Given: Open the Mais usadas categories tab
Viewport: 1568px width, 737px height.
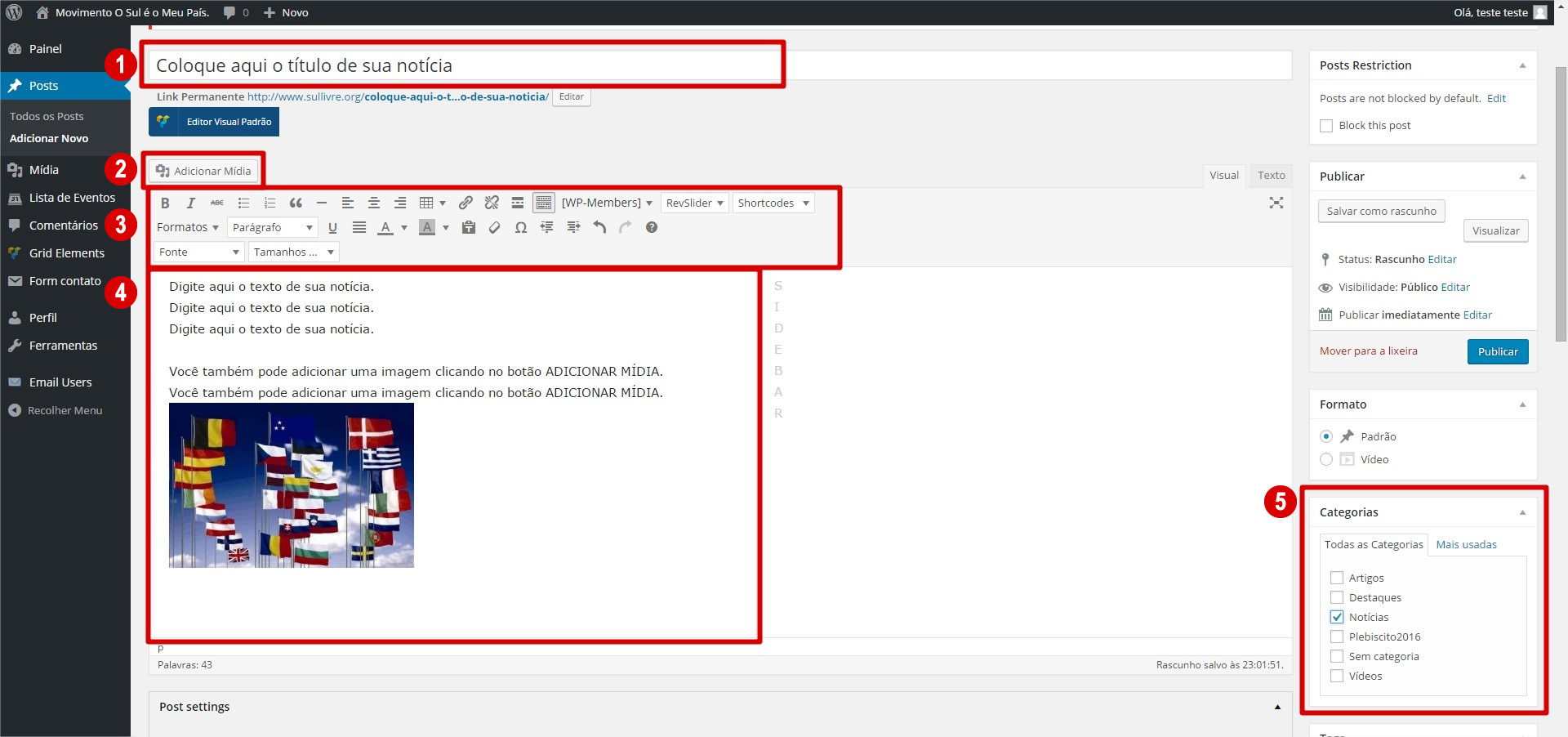Looking at the screenshot, I should tap(1466, 545).
